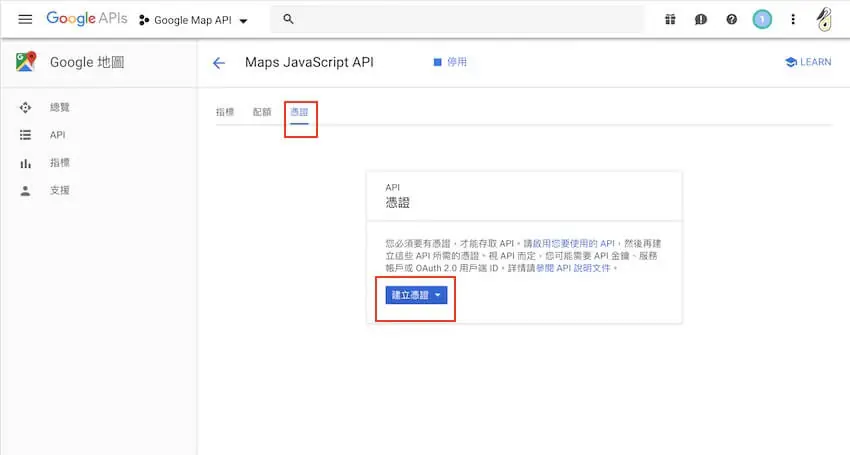
Task: Click the 總覽 overview icon in sidebar
Action: [25, 107]
